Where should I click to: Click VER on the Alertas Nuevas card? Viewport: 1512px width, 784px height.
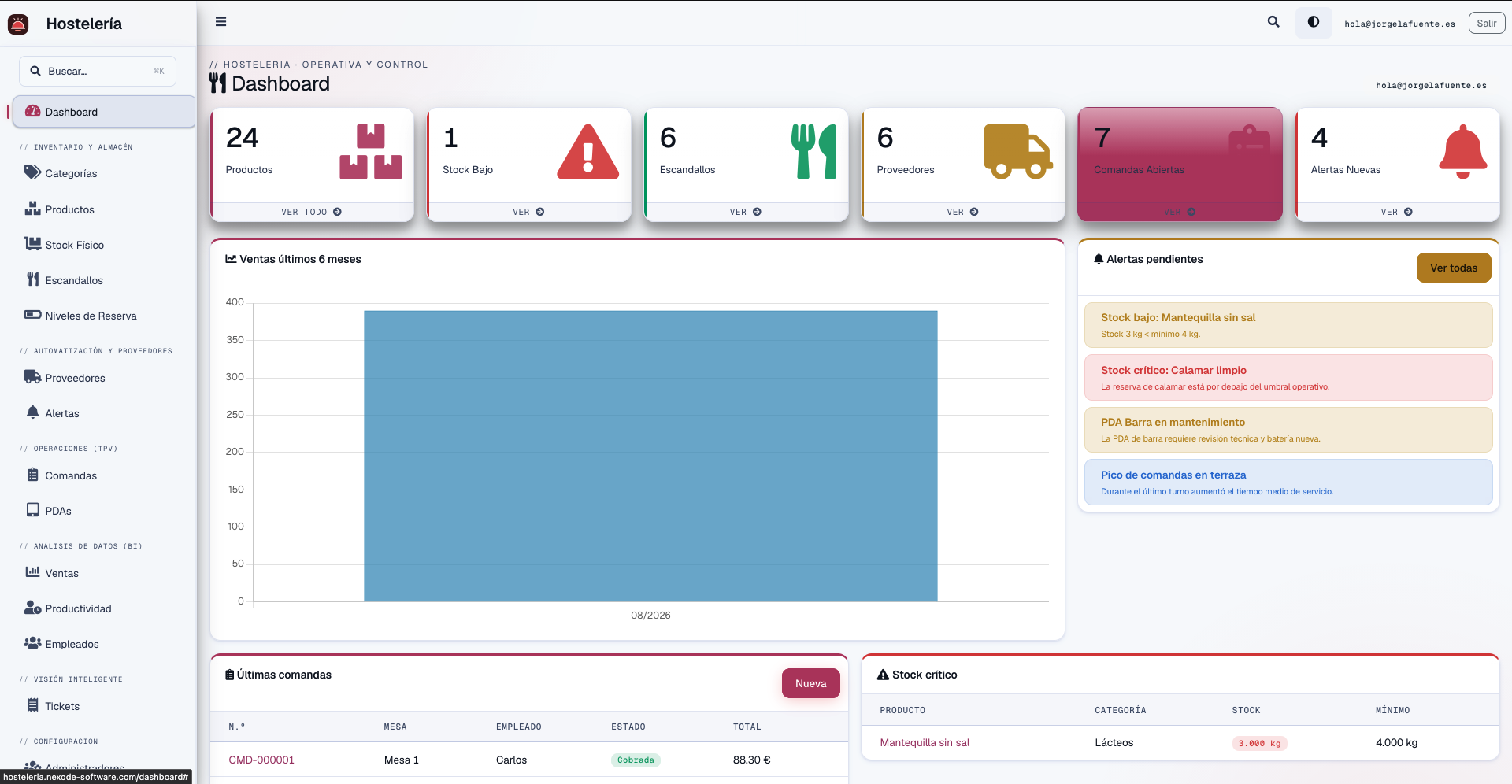pos(1396,212)
